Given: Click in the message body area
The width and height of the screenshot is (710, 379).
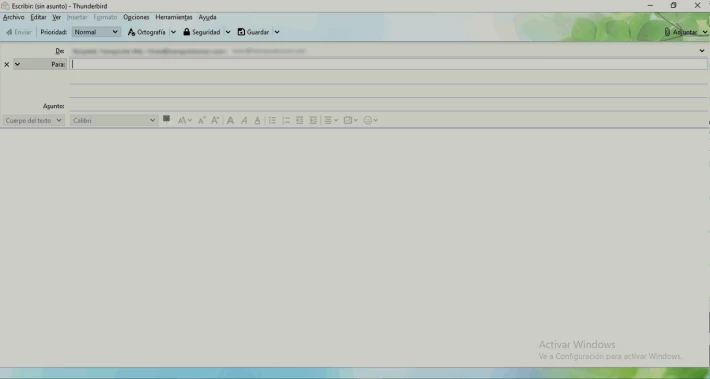Looking at the screenshot, I should pyautogui.click(x=354, y=247).
